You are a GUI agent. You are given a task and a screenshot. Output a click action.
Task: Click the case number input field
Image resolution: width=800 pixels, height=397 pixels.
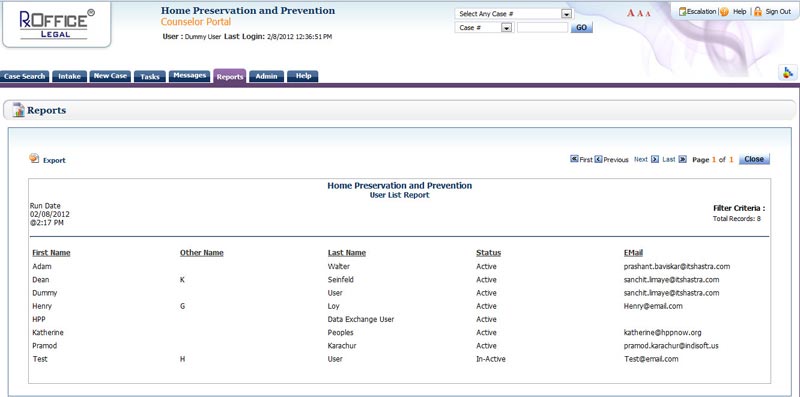(542, 28)
